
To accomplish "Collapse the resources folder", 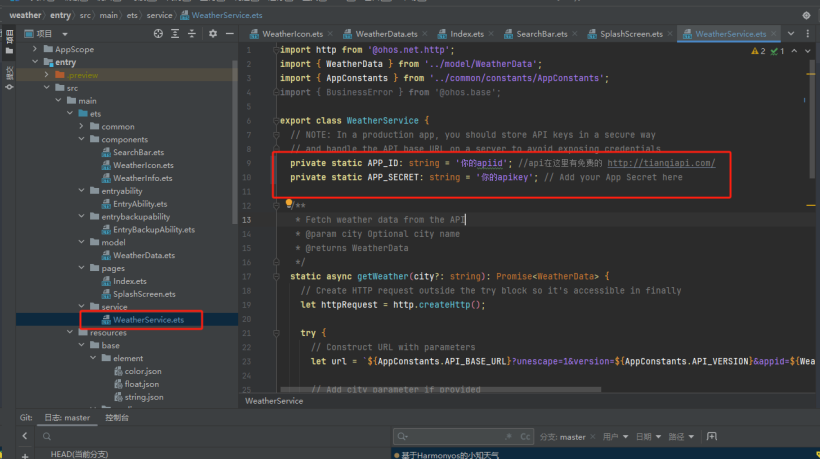I will click(70, 332).
